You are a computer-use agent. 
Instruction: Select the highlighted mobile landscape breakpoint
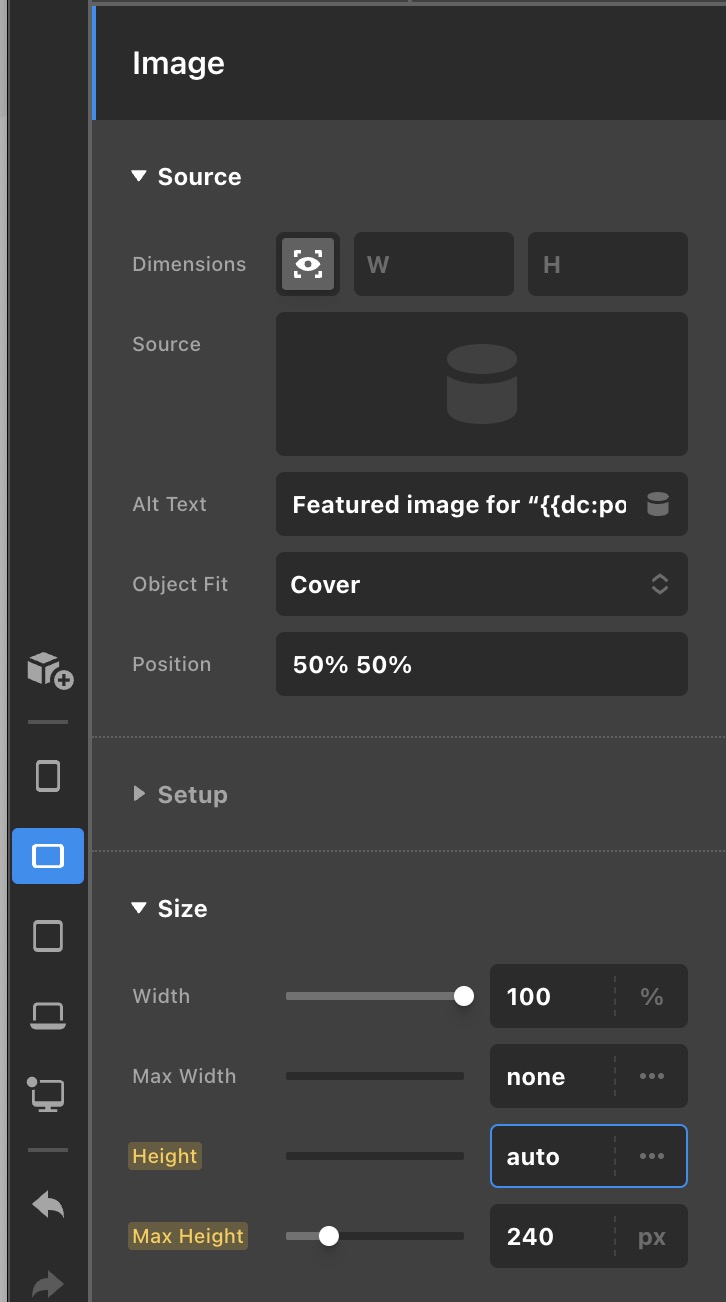coord(48,856)
